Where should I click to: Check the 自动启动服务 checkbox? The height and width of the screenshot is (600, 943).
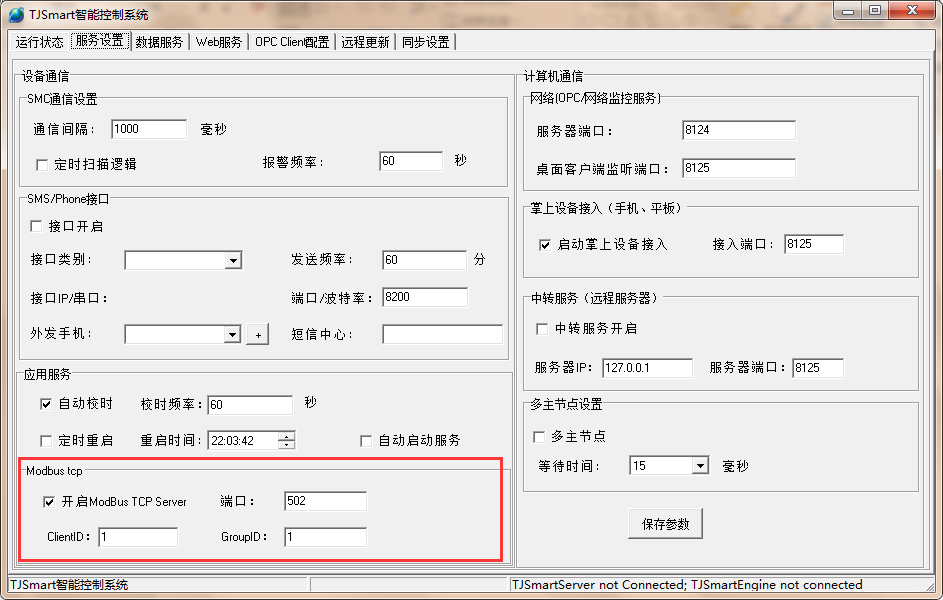coord(366,441)
